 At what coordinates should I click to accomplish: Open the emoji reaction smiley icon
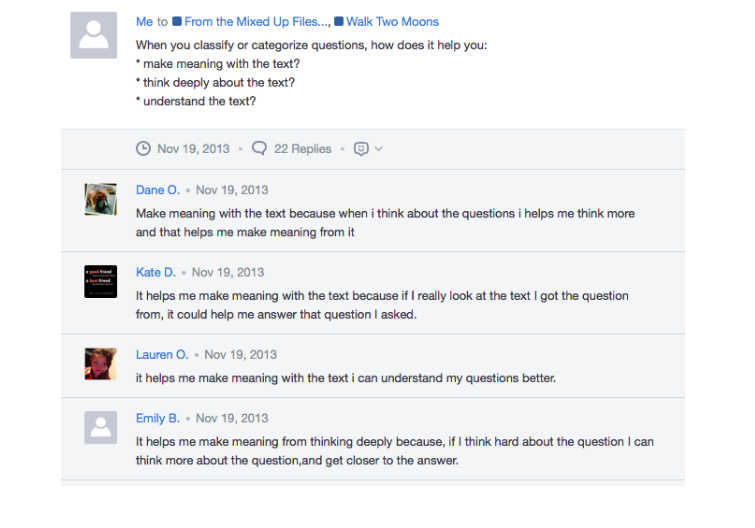(361, 149)
